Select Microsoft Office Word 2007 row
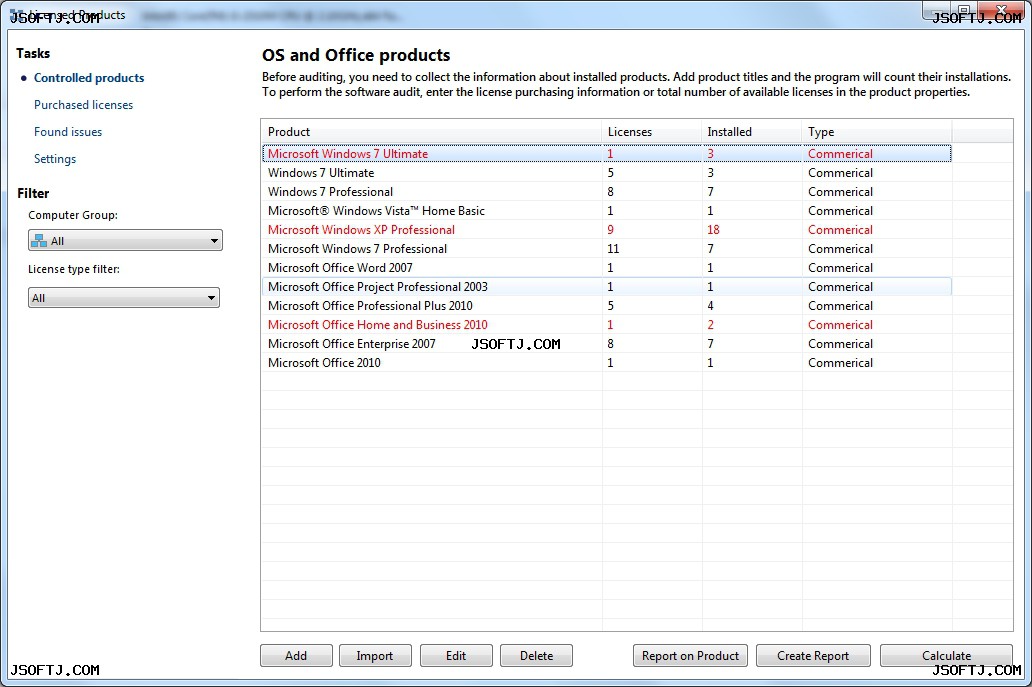Image resolution: width=1032 pixels, height=687 pixels. pos(607,268)
